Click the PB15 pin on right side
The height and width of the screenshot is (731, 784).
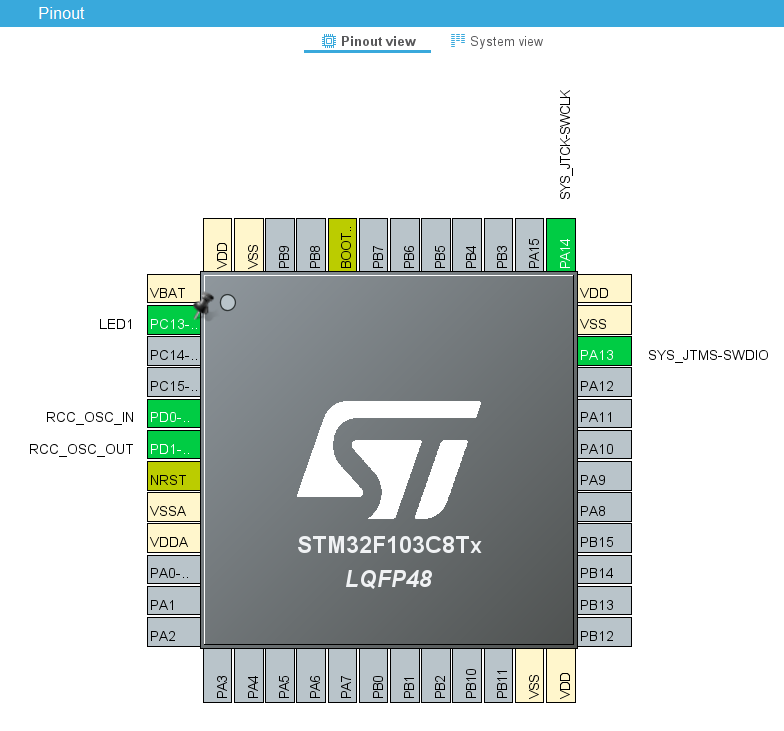[604, 538]
